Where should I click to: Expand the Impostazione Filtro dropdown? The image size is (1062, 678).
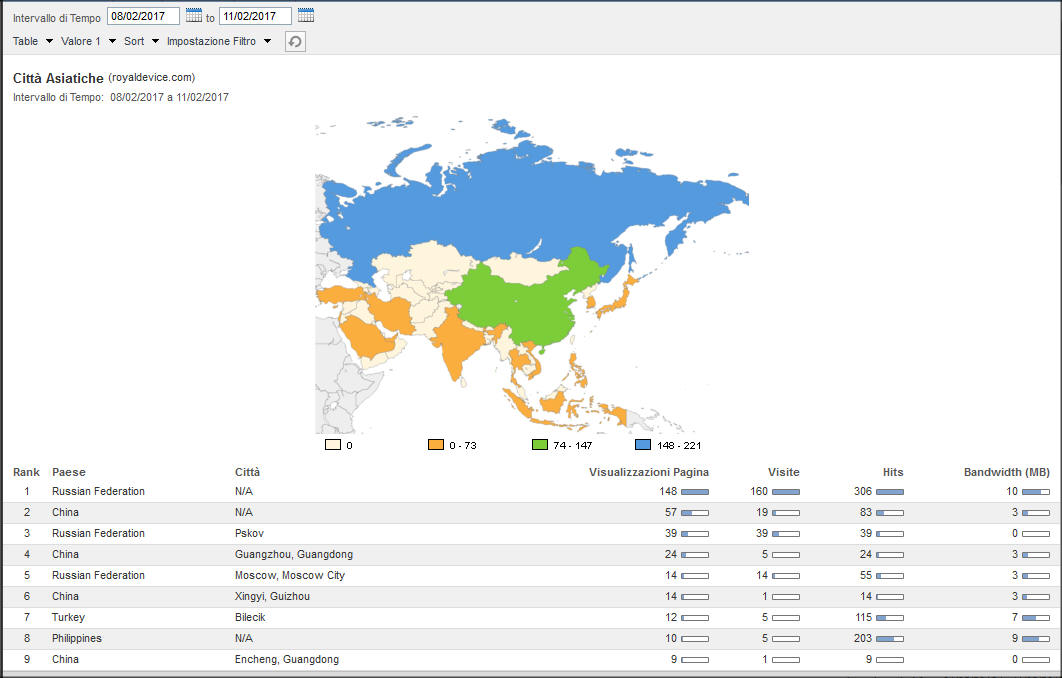[x=219, y=41]
